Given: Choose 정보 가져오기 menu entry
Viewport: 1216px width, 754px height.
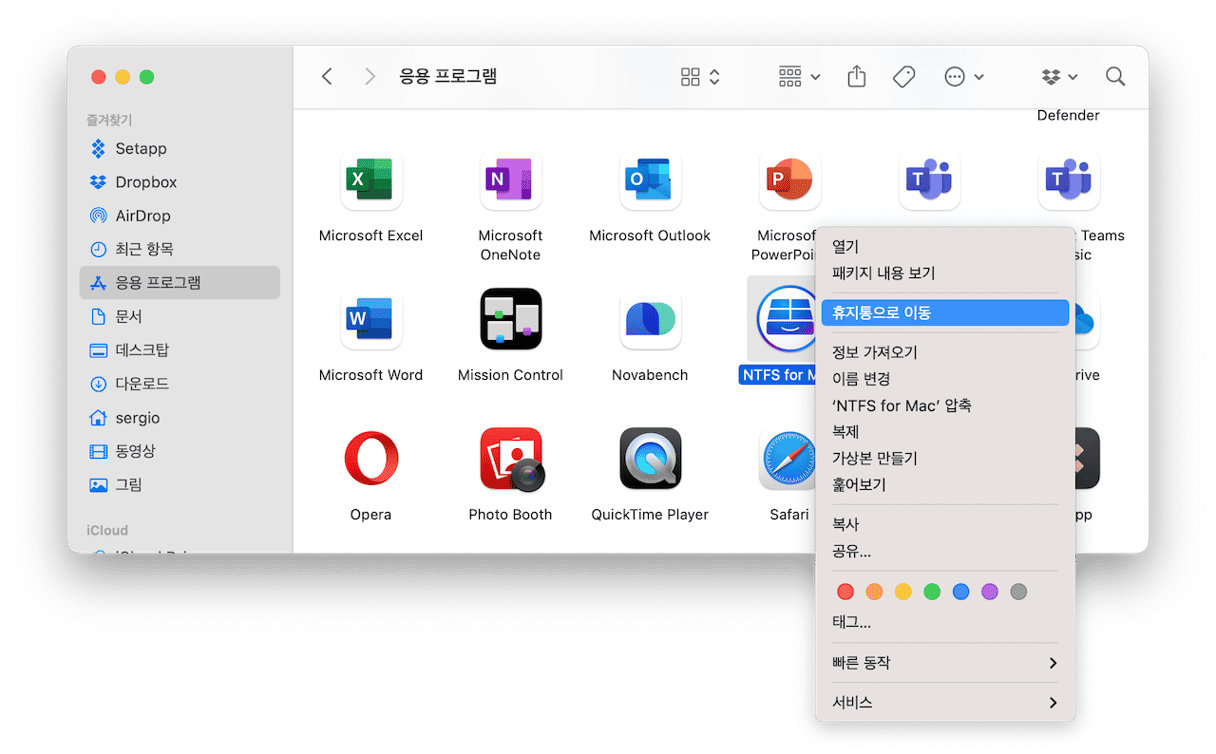Looking at the screenshot, I should (x=945, y=352).
